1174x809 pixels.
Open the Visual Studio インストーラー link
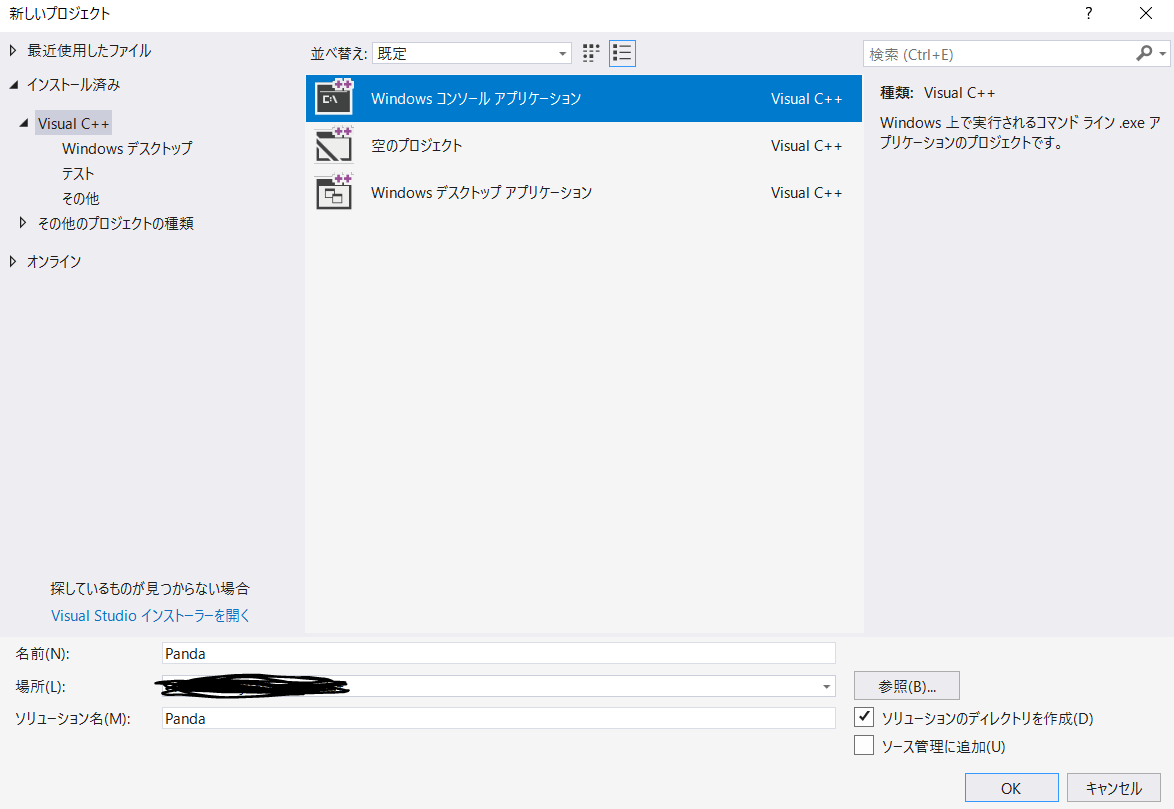150,615
